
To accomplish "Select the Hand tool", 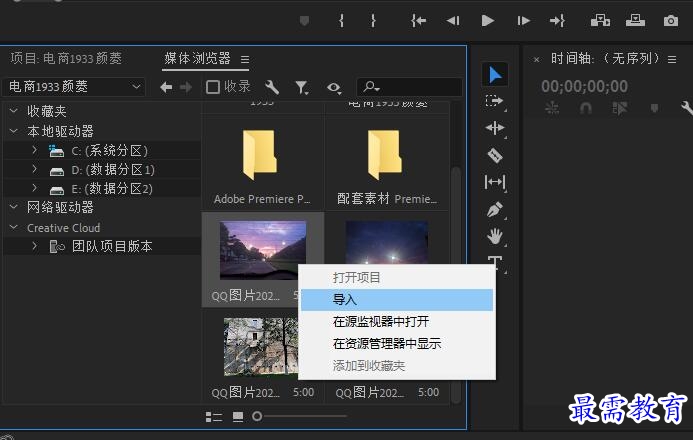I will point(495,236).
